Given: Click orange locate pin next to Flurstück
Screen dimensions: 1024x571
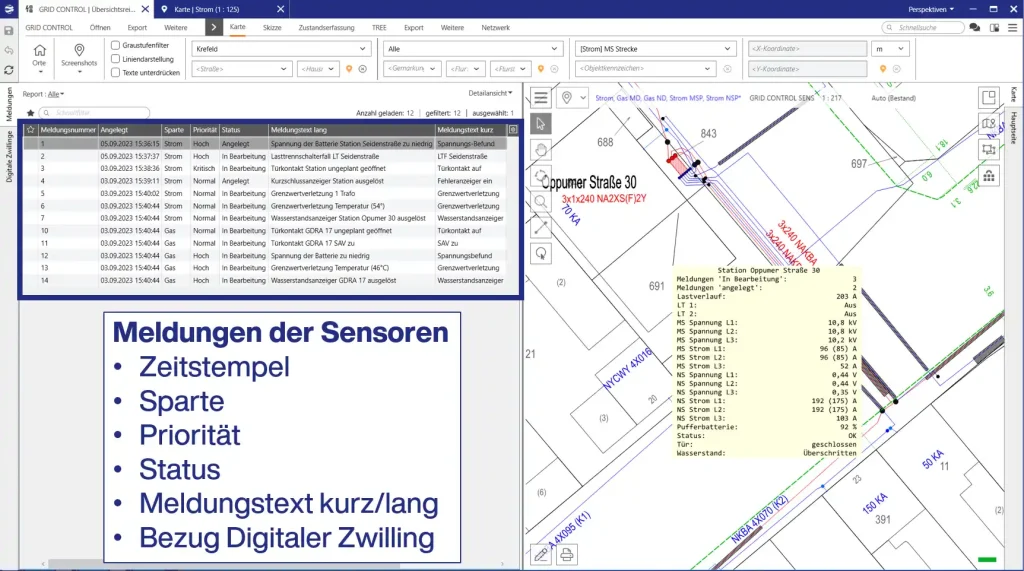Looking at the screenshot, I should (541, 69).
